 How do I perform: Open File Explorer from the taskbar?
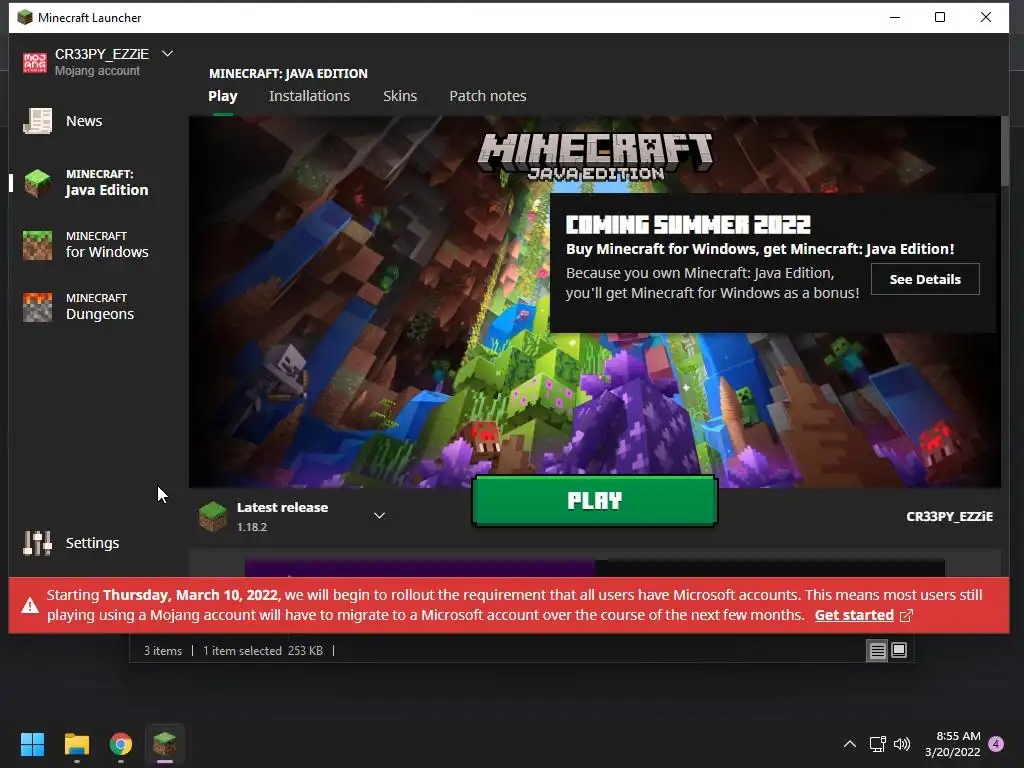click(76, 744)
